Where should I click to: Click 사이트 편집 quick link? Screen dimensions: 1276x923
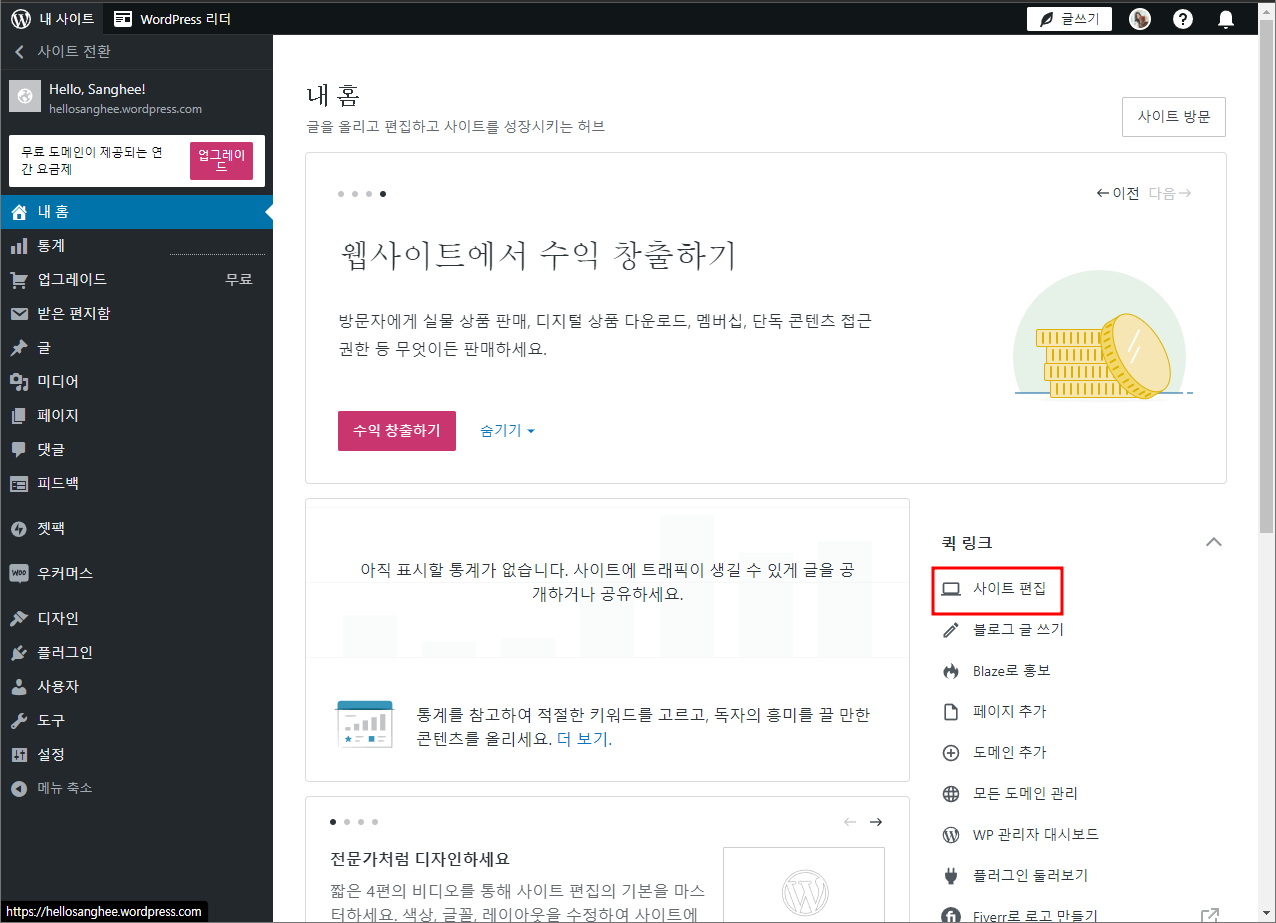(x=996, y=589)
